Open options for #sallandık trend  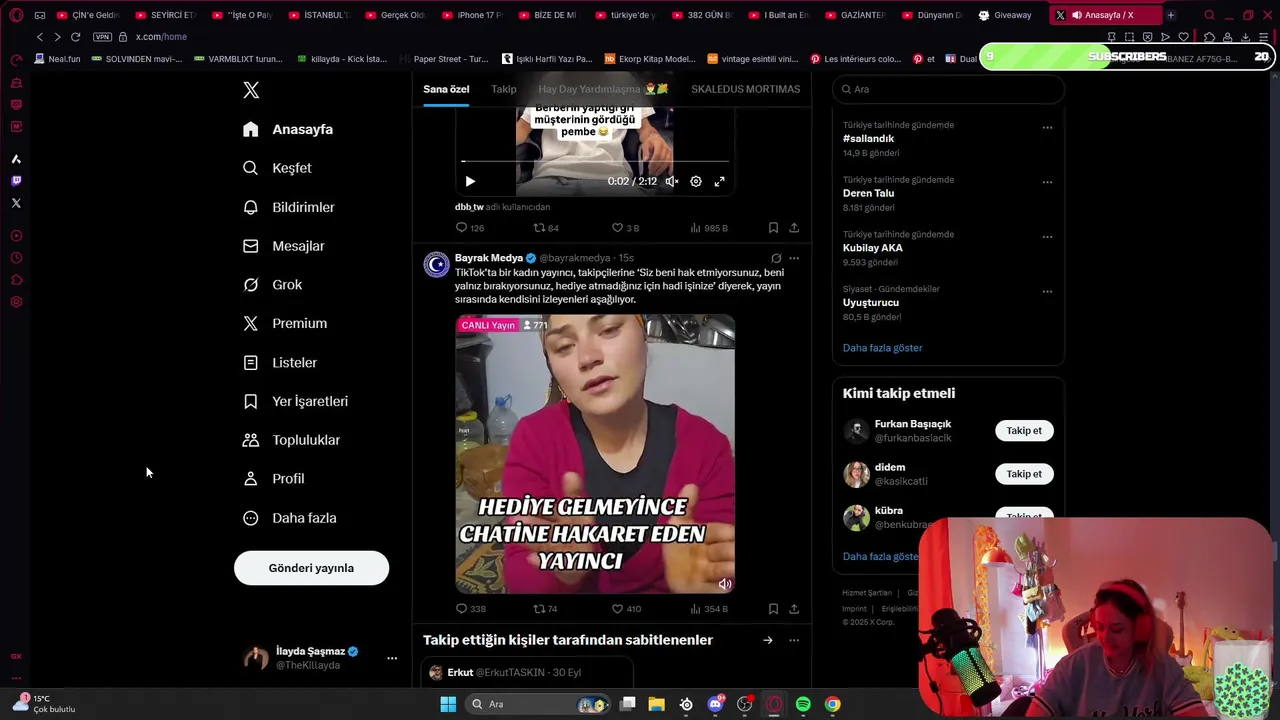click(1047, 127)
